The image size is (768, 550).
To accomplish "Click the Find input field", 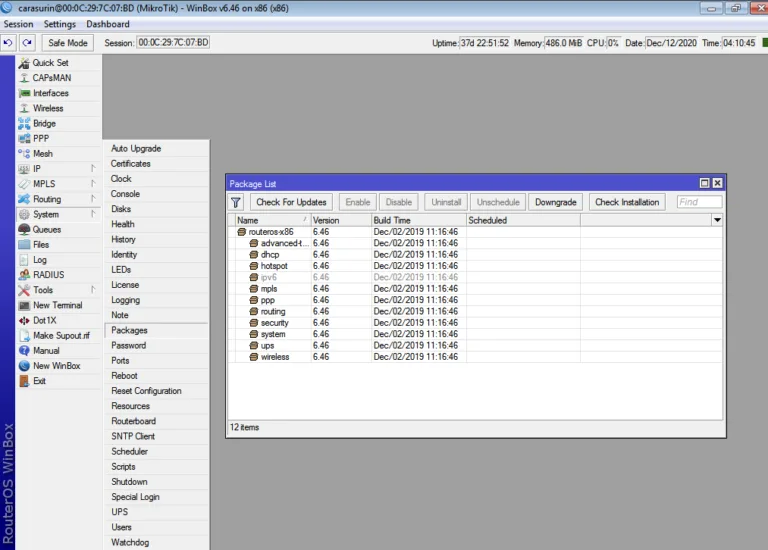I will click(699, 202).
